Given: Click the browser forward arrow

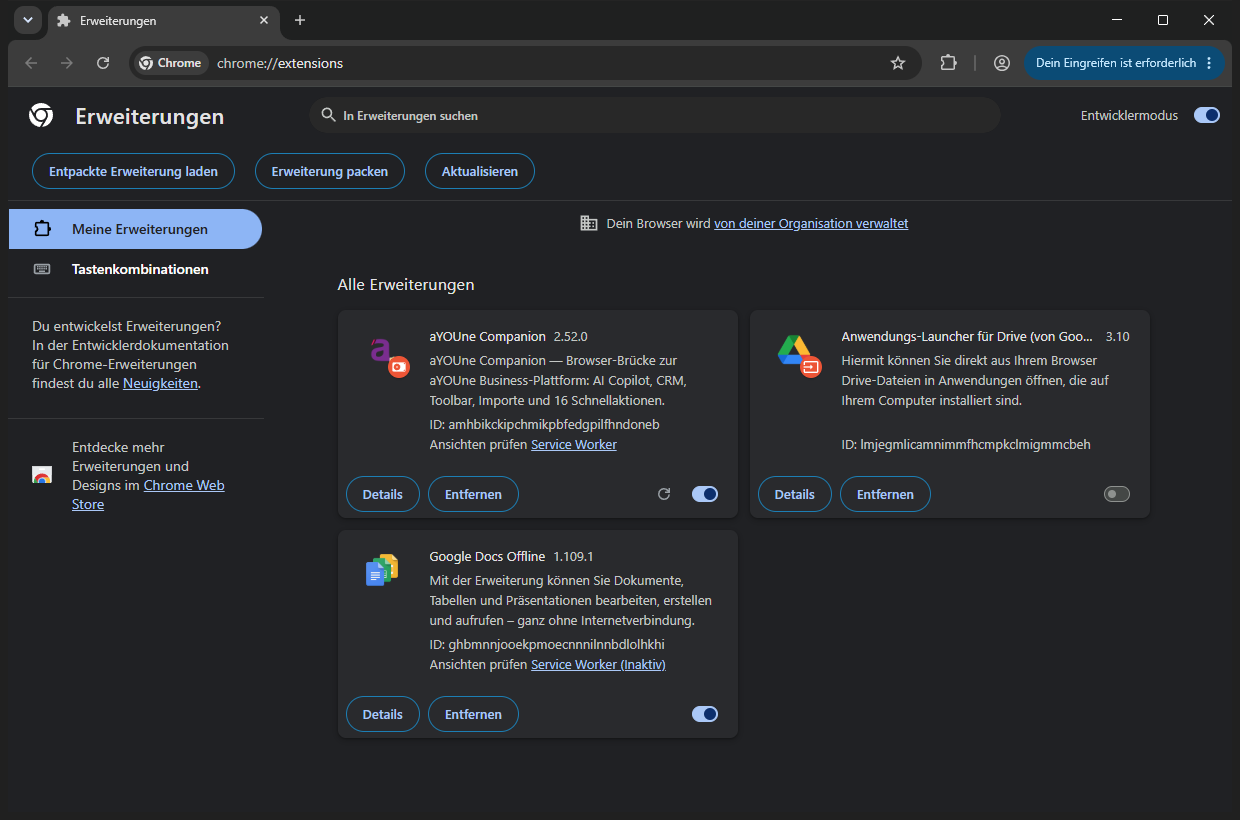Looking at the screenshot, I should click(67, 63).
